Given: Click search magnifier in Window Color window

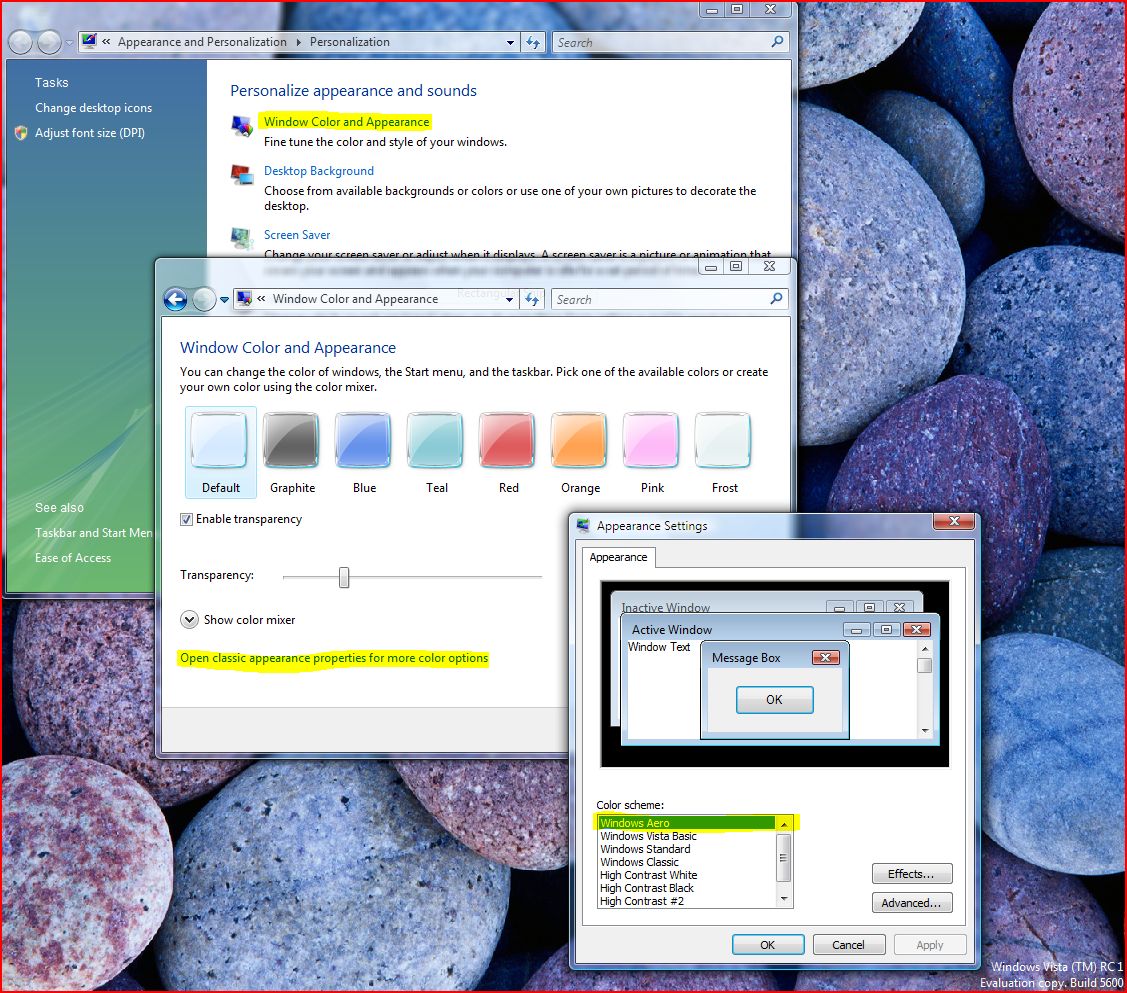Looking at the screenshot, I should pyautogui.click(x=776, y=298).
